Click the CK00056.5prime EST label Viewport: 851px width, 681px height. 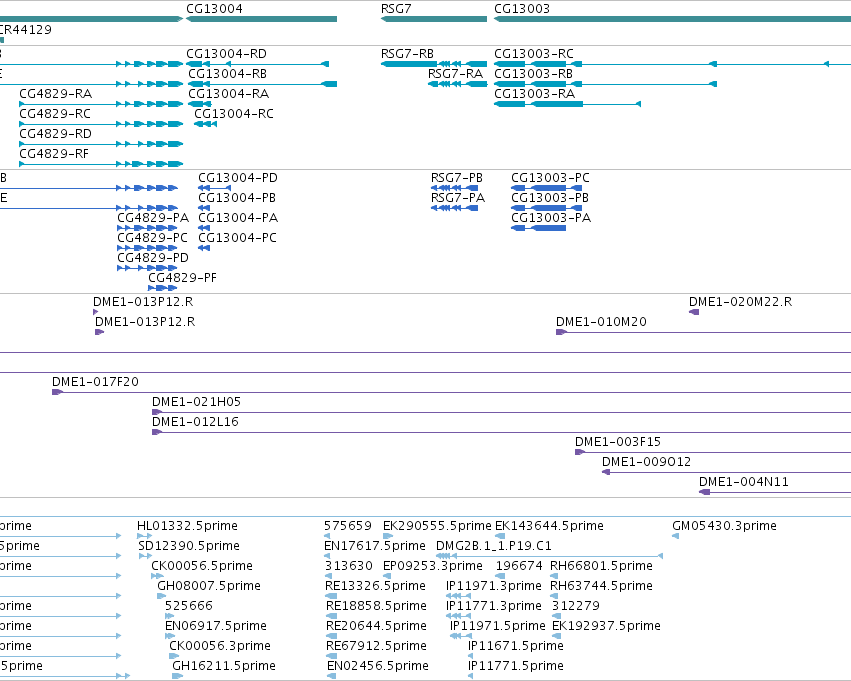pyautogui.click(x=202, y=567)
